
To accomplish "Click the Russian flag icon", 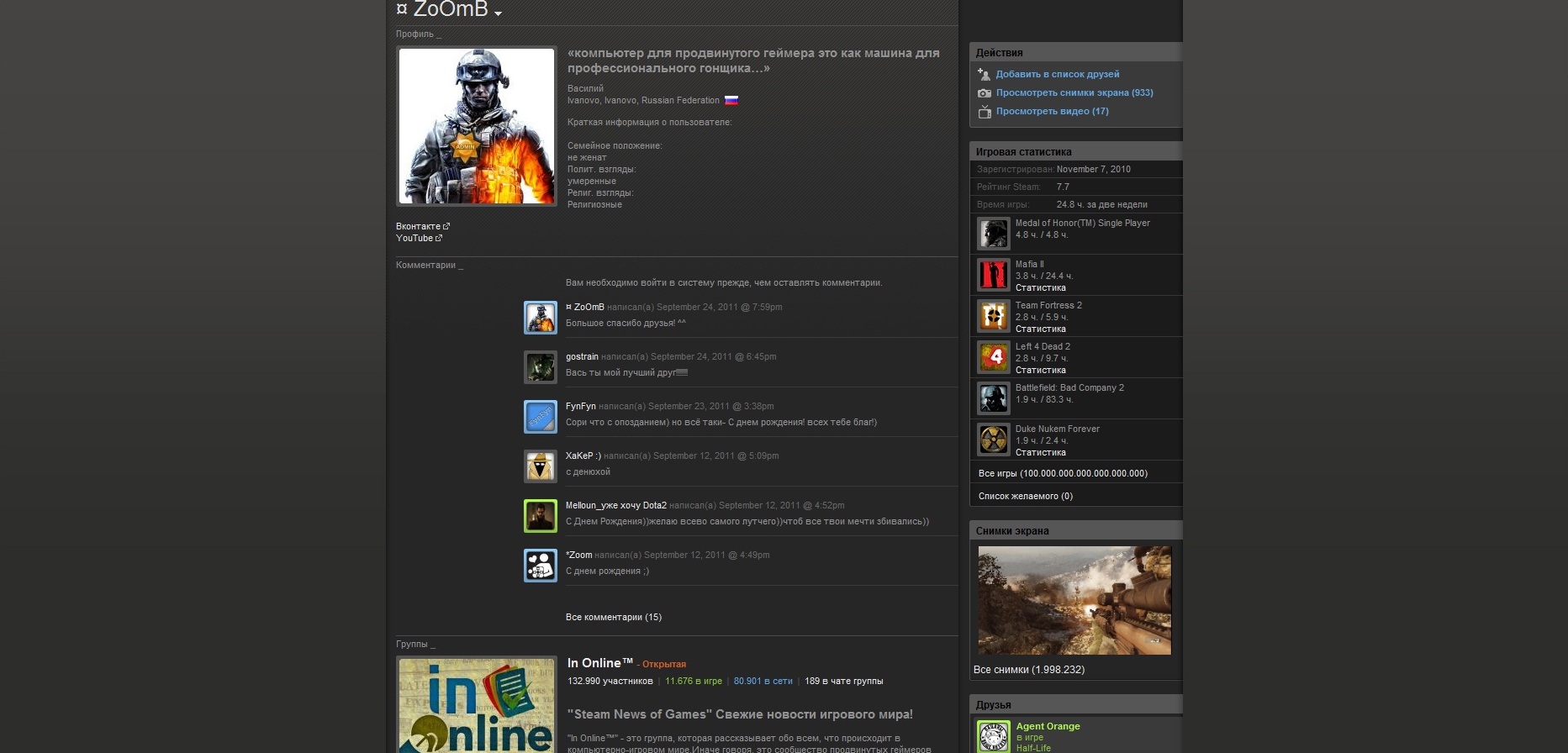I will click(x=731, y=100).
